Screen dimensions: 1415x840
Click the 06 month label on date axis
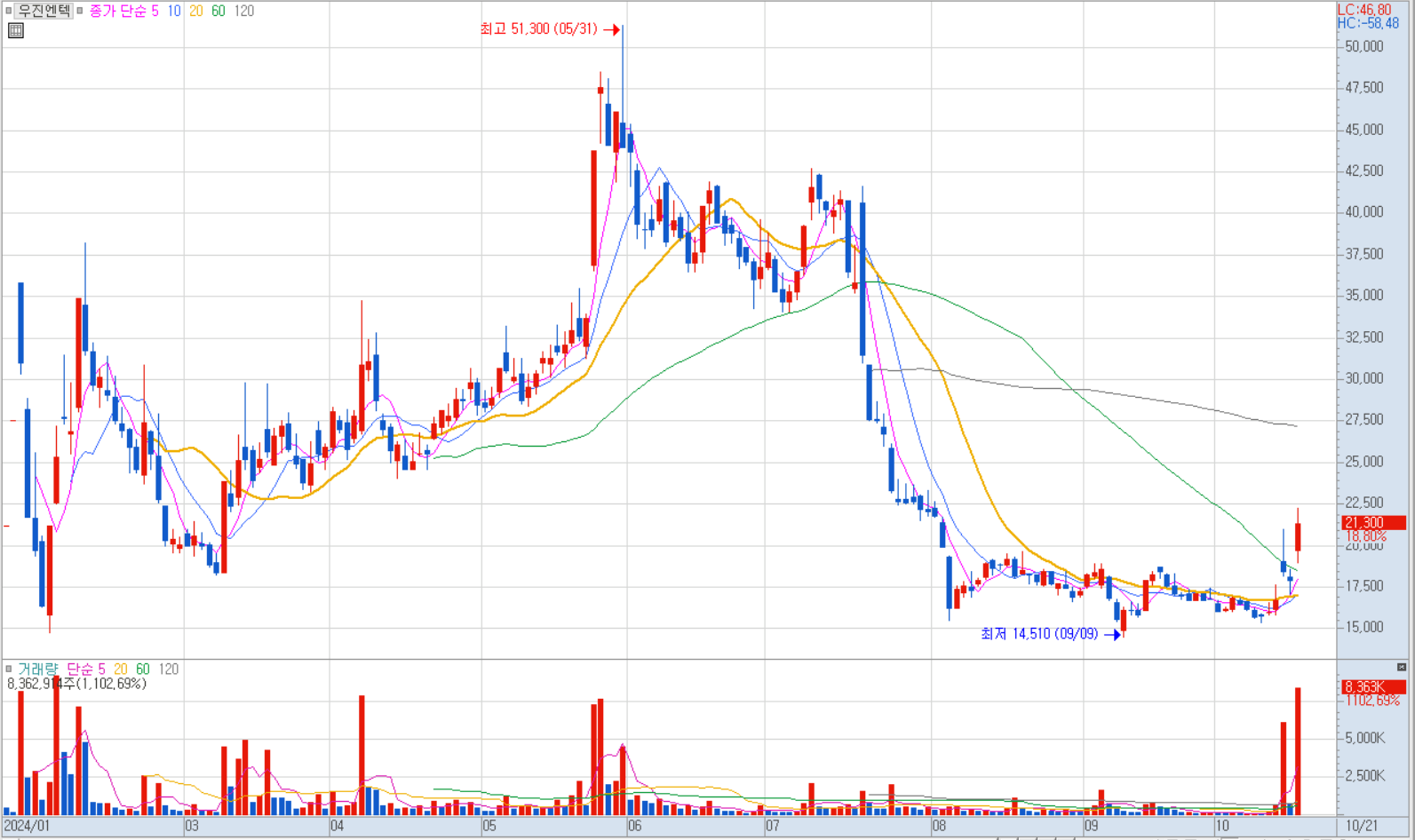point(634,826)
